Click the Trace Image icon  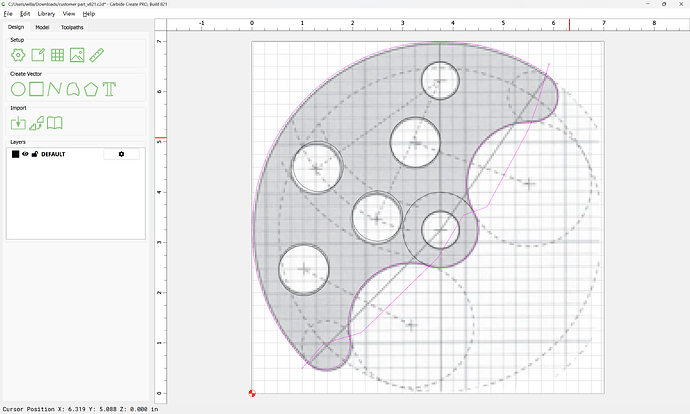point(37,123)
